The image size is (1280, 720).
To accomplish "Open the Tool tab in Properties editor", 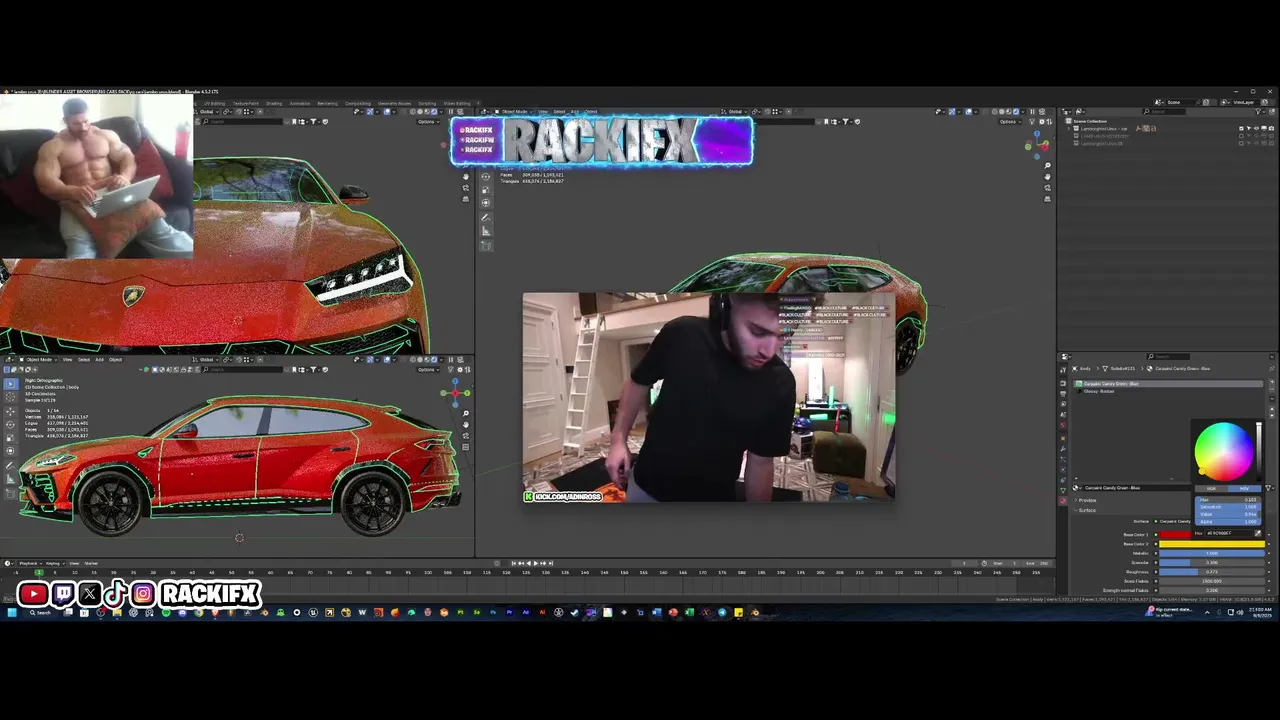I will 1063,370.
